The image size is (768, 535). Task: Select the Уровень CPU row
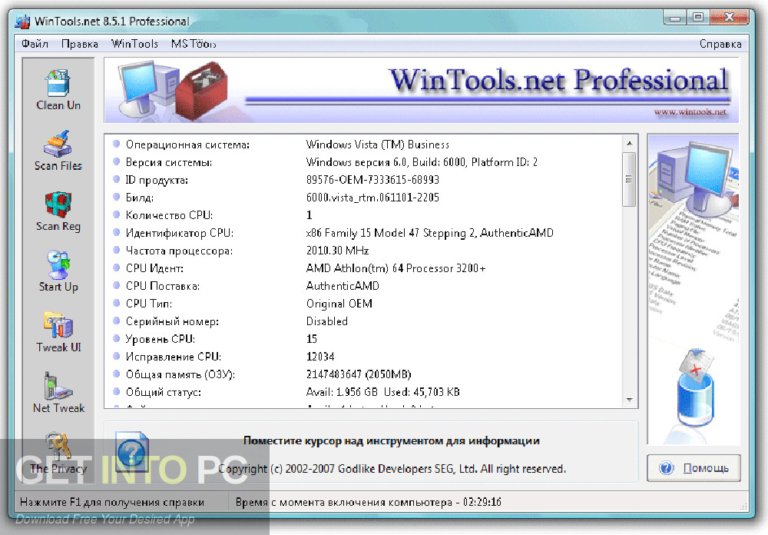pos(363,339)
